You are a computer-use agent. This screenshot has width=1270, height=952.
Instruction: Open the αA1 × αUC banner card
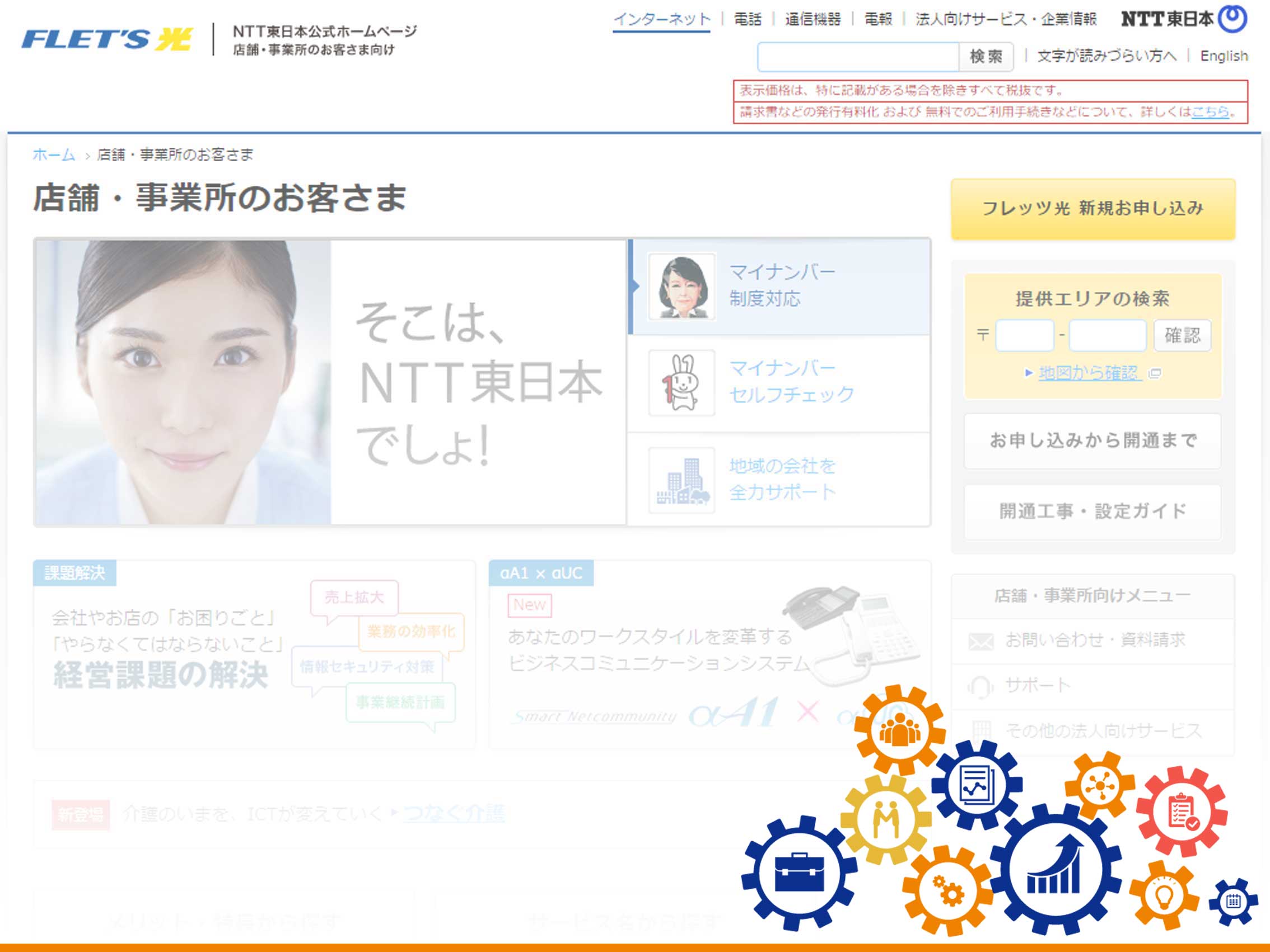click(x=709, y=654)
